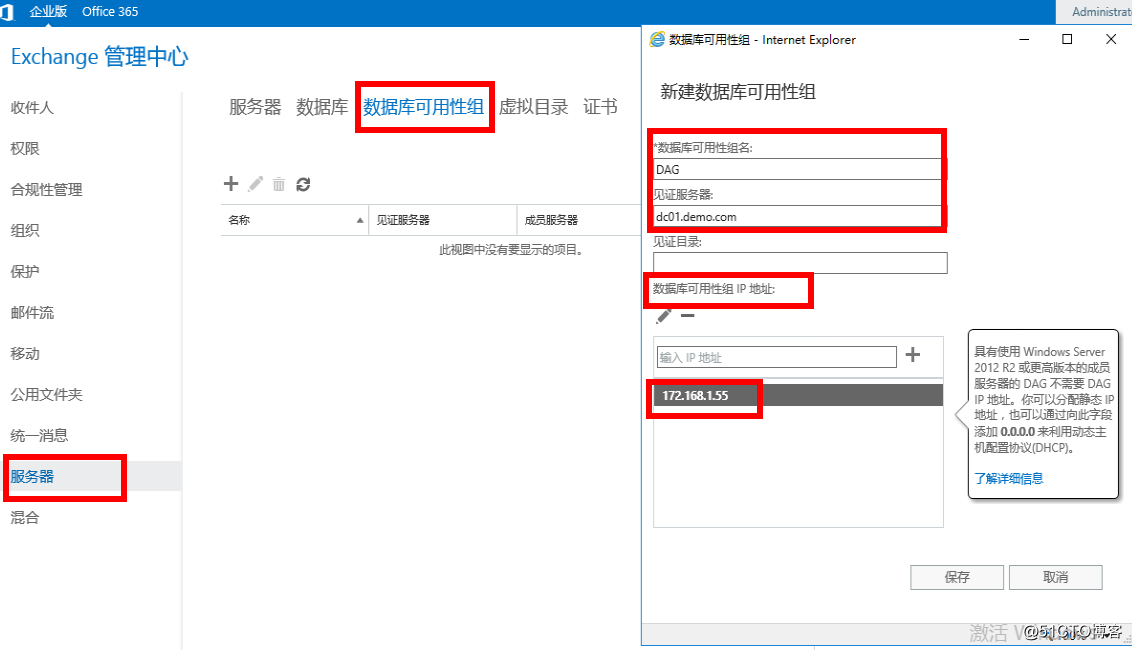Image resolution: width=1132 pixels, height=650 pixels.
Task: Open the Office 365 tab
Action: [x=110, y=12]
